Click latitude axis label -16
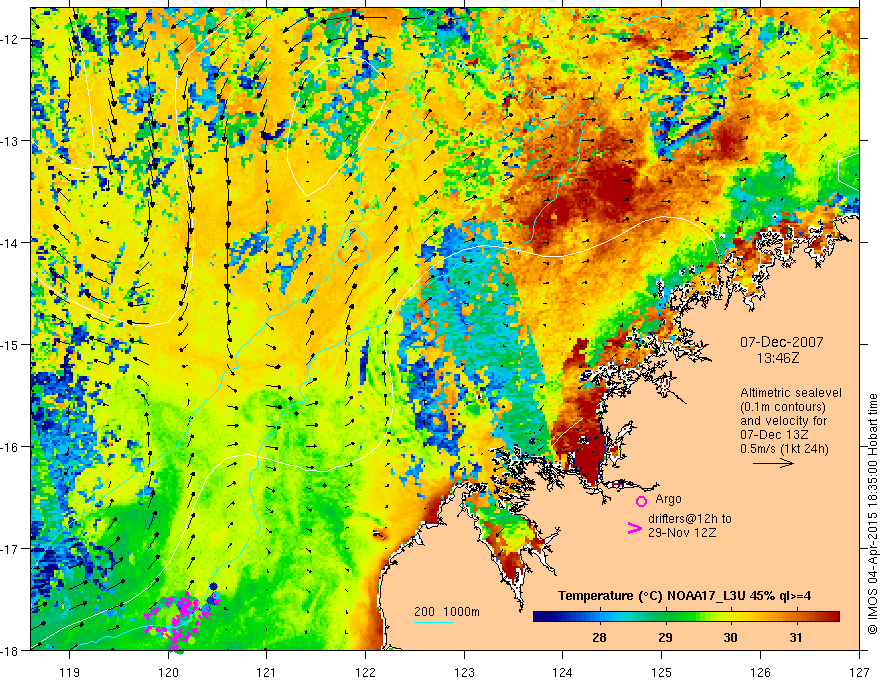880x680 pixels. click(x=11, y=447)
